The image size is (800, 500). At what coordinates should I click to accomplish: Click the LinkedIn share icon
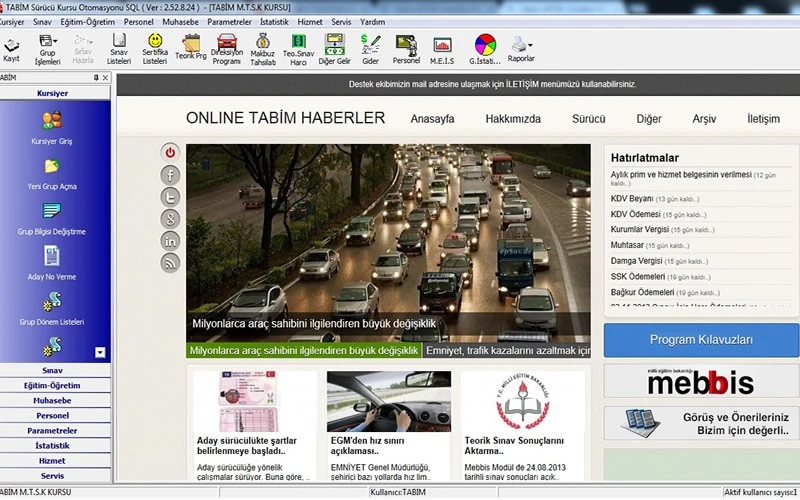[170, 241]
